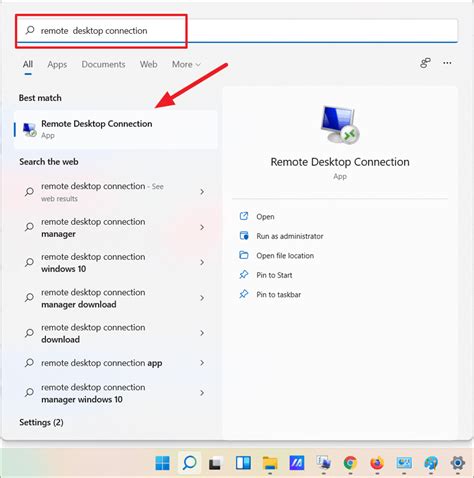Click web suggestion remote desktop connection See web results
This screenshot has height=478, width=474.
[x=102, y=192]
